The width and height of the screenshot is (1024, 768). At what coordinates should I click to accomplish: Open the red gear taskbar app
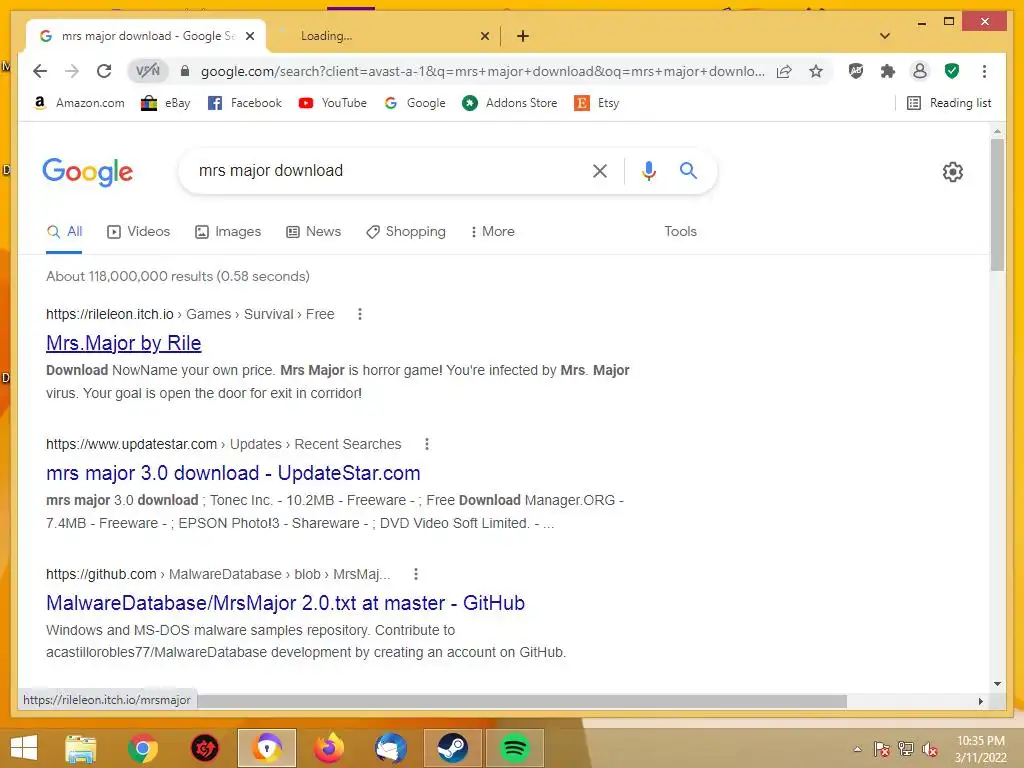click(204, 748)
